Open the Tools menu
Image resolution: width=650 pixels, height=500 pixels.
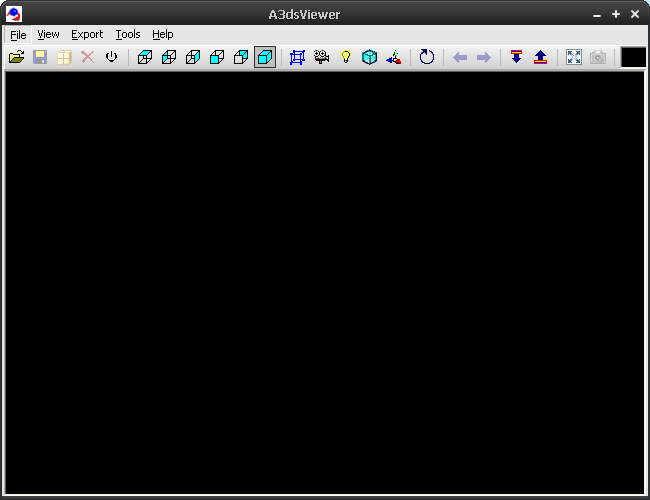128,34
